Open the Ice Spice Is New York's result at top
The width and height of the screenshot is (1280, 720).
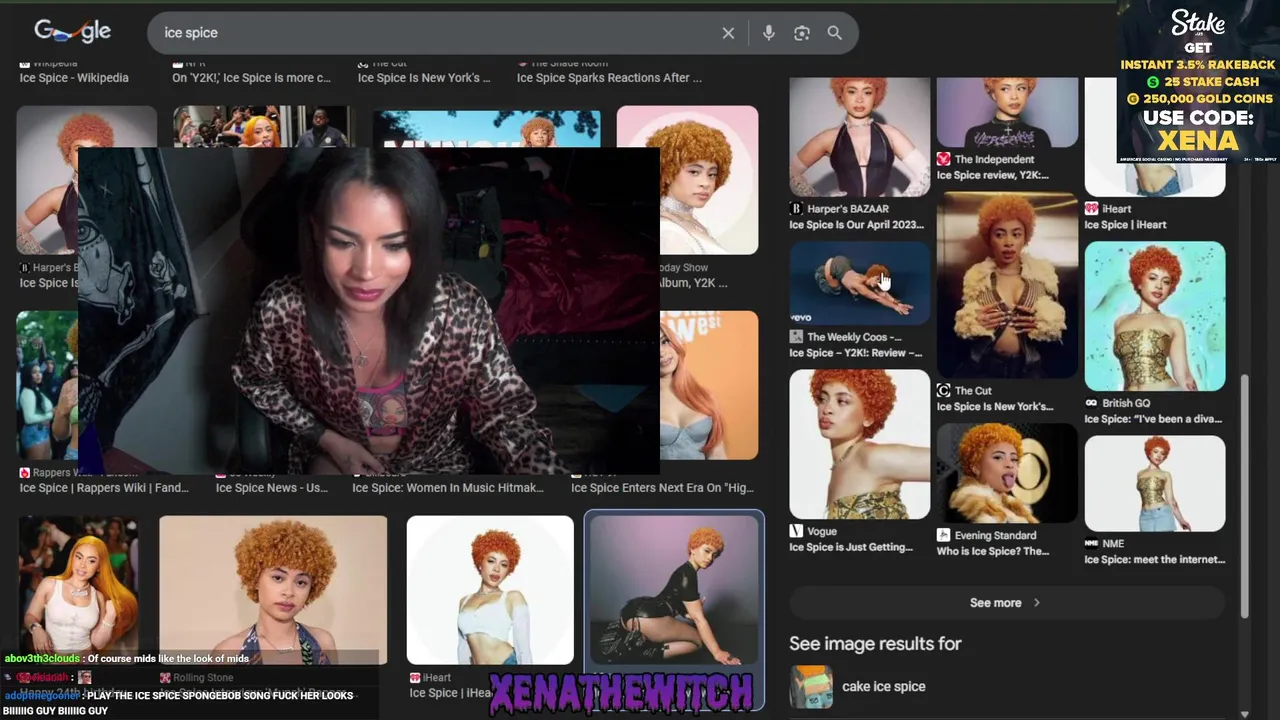point(424,78)
